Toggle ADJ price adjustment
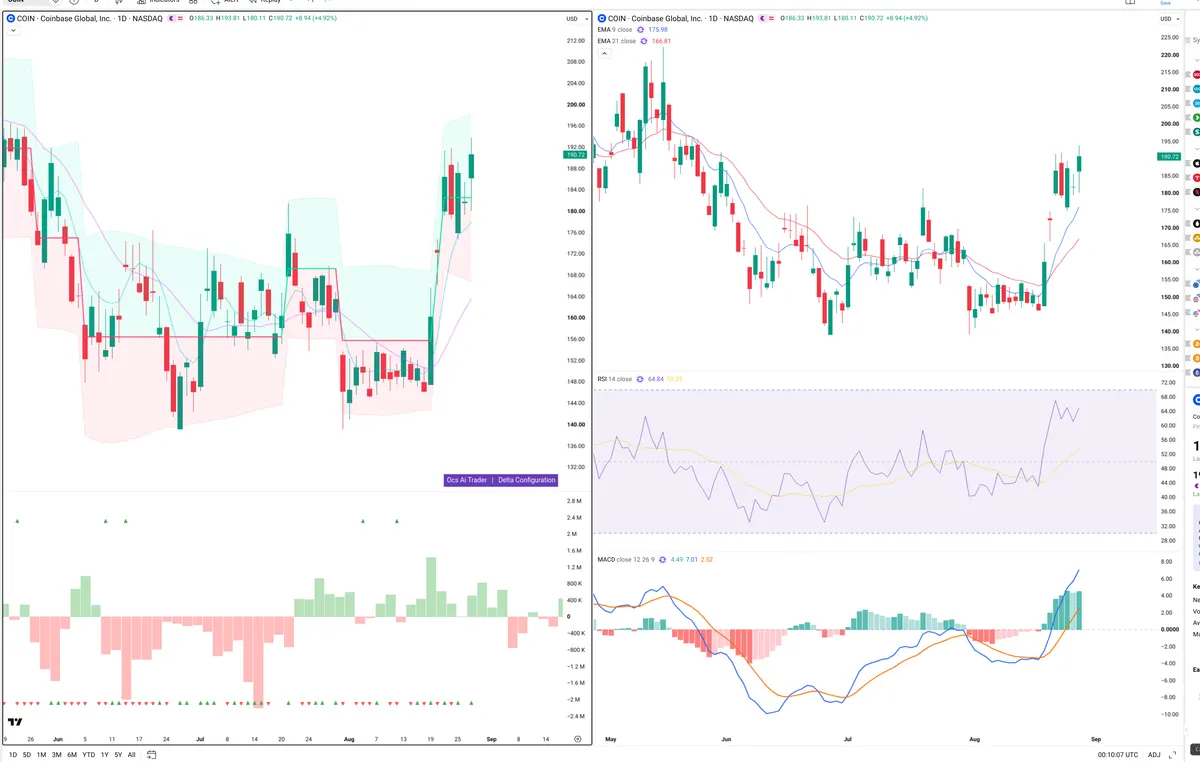 [1154, 754]
